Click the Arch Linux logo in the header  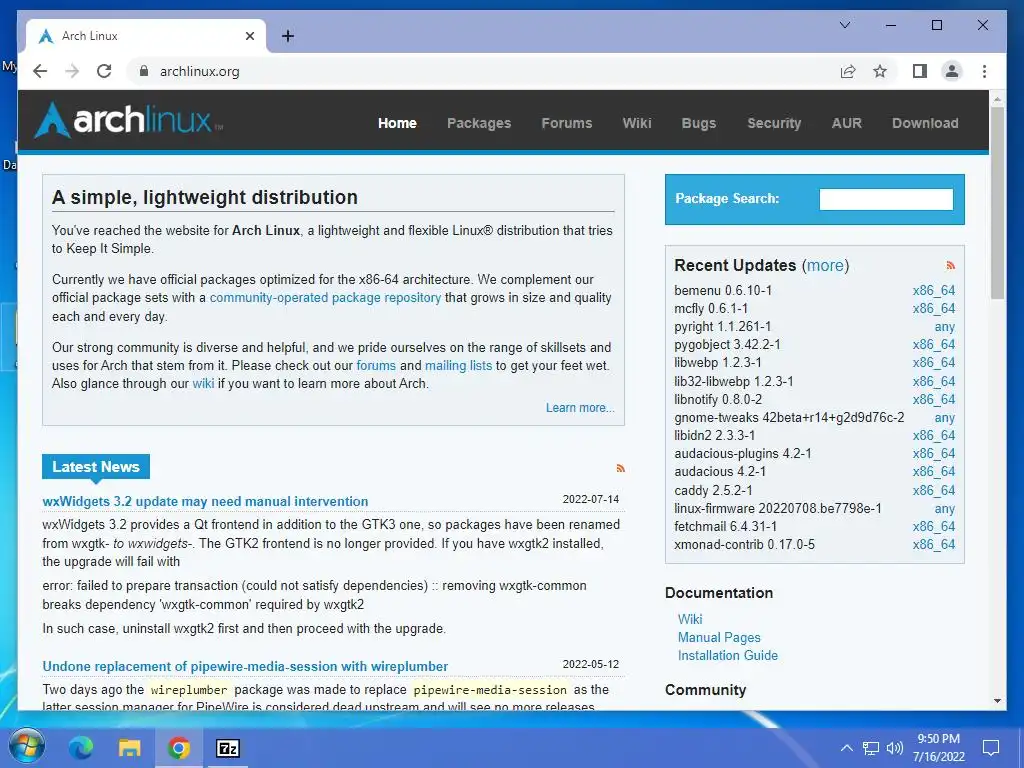tap(128, 120)
